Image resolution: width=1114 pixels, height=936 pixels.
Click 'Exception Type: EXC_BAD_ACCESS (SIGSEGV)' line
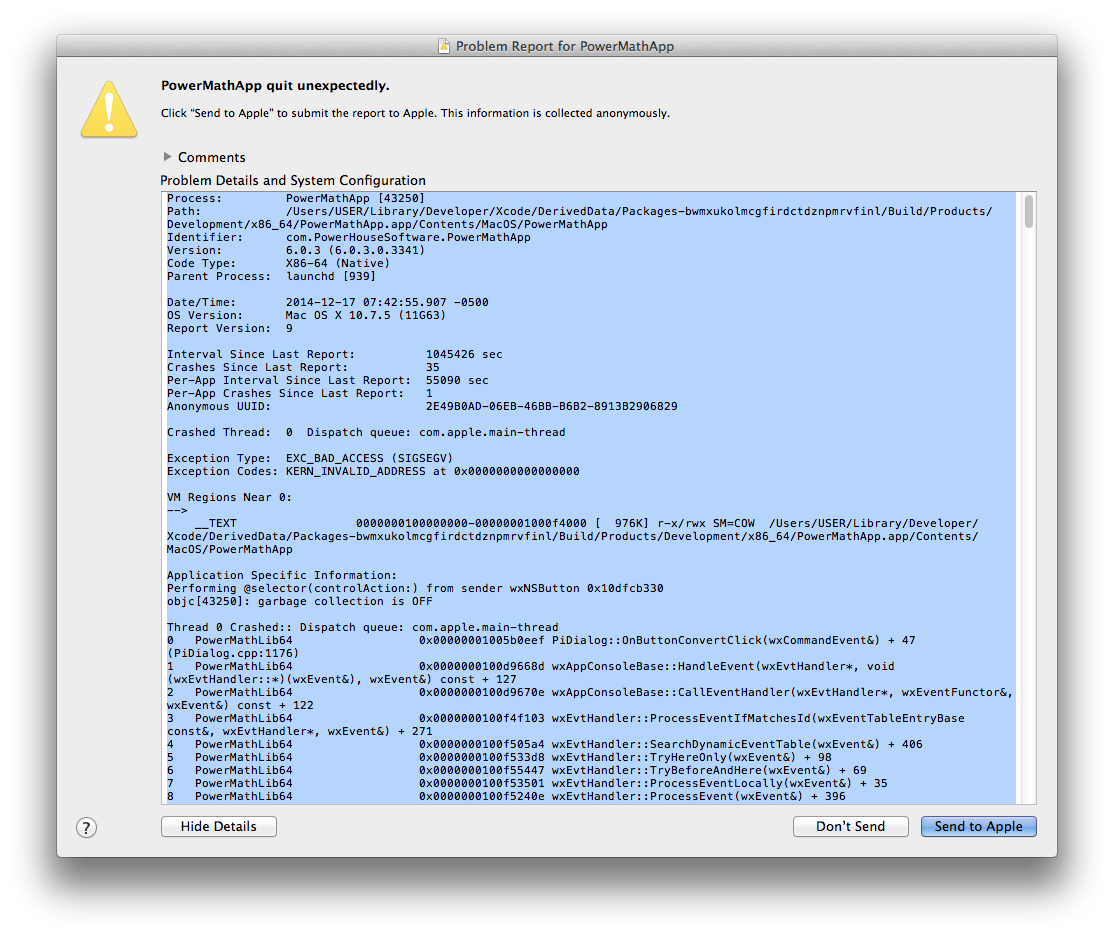310,458
